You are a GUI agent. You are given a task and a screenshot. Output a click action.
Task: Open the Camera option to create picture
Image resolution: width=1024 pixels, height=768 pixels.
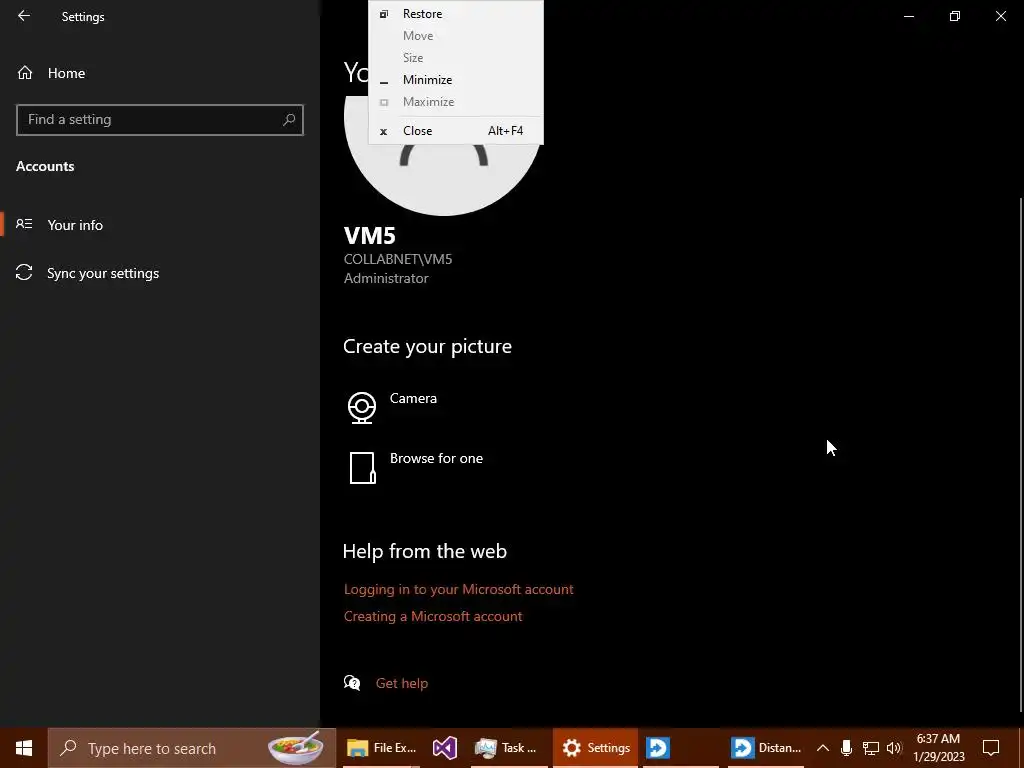coord(413,398)
